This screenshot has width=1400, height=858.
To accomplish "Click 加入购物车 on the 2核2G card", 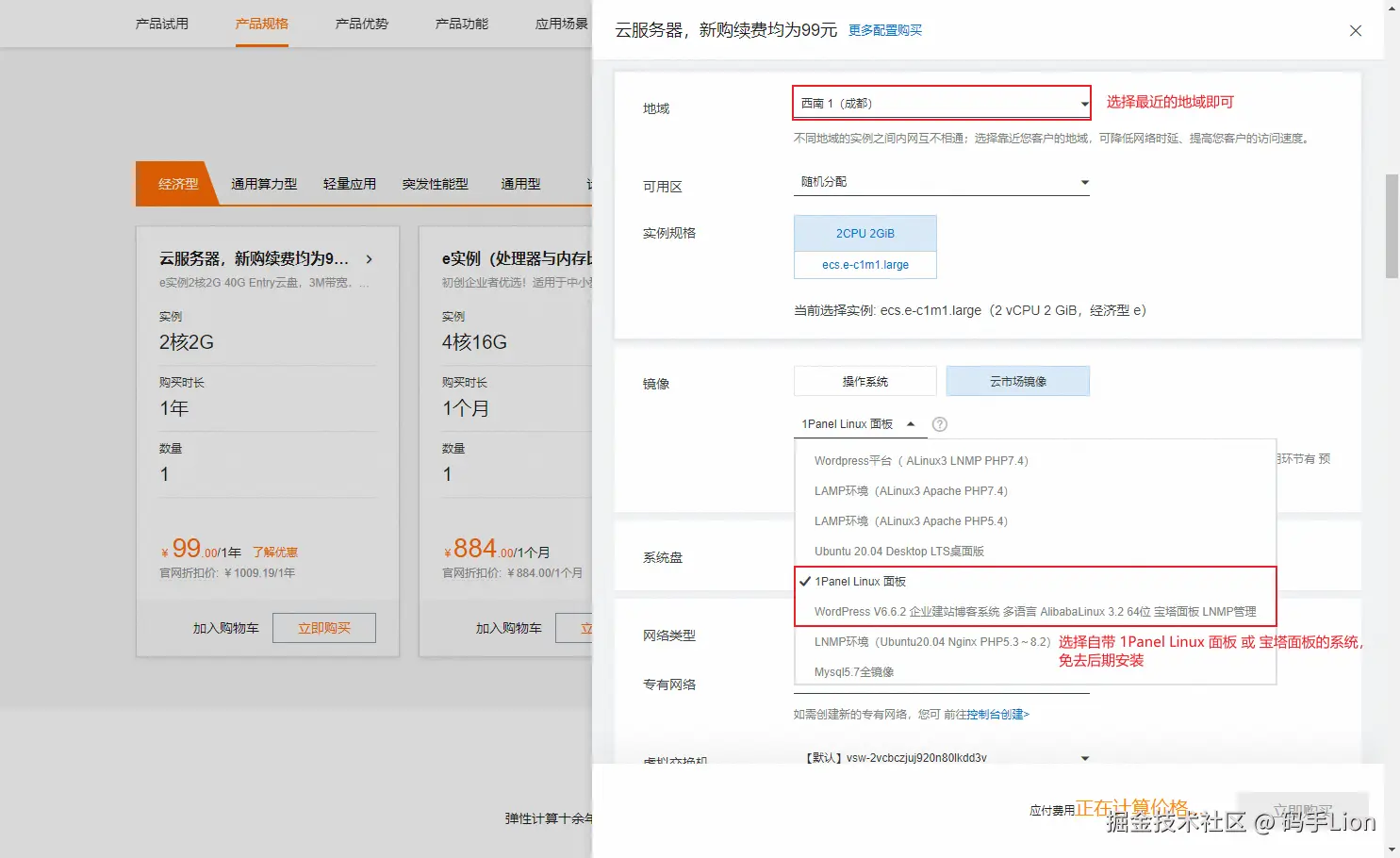I will pos(225,628).
